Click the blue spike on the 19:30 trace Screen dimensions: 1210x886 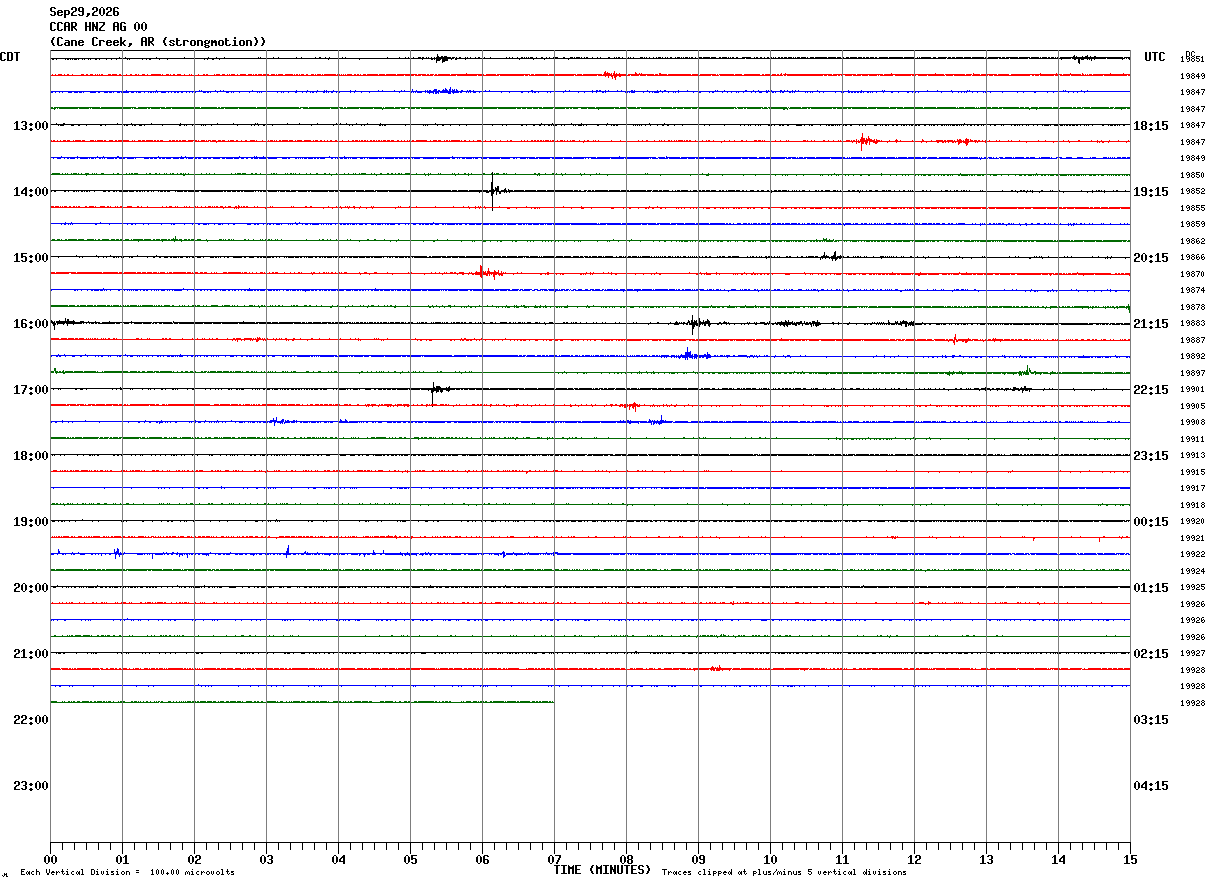287,551
